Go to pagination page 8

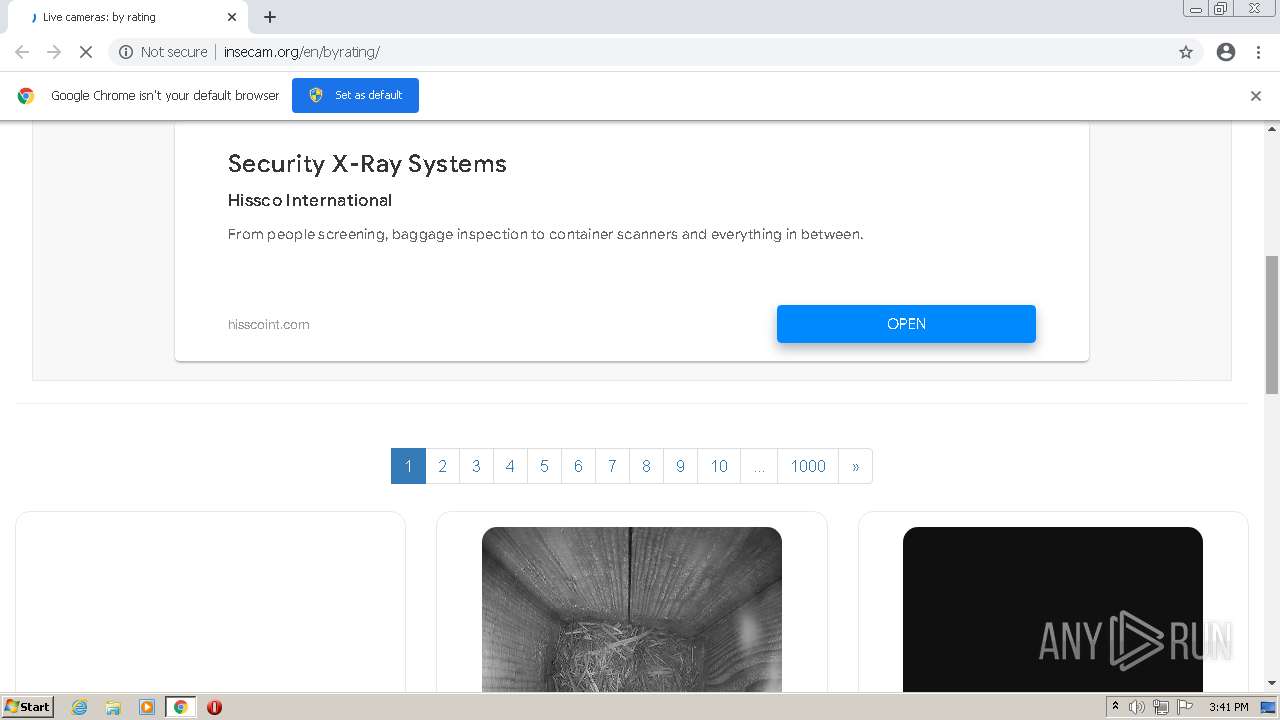[x=646, y=466]
